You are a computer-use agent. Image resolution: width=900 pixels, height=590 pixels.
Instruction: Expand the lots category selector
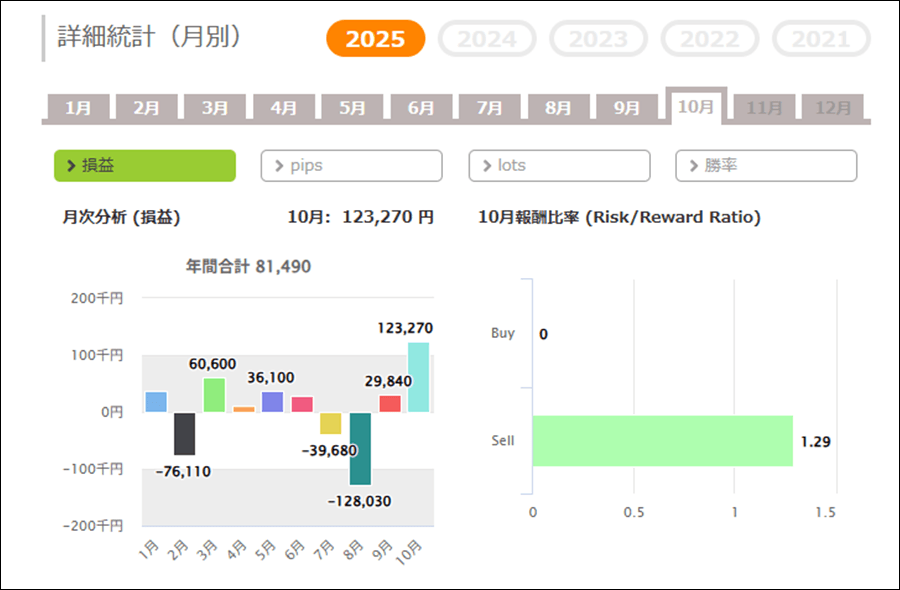(559, 166)
